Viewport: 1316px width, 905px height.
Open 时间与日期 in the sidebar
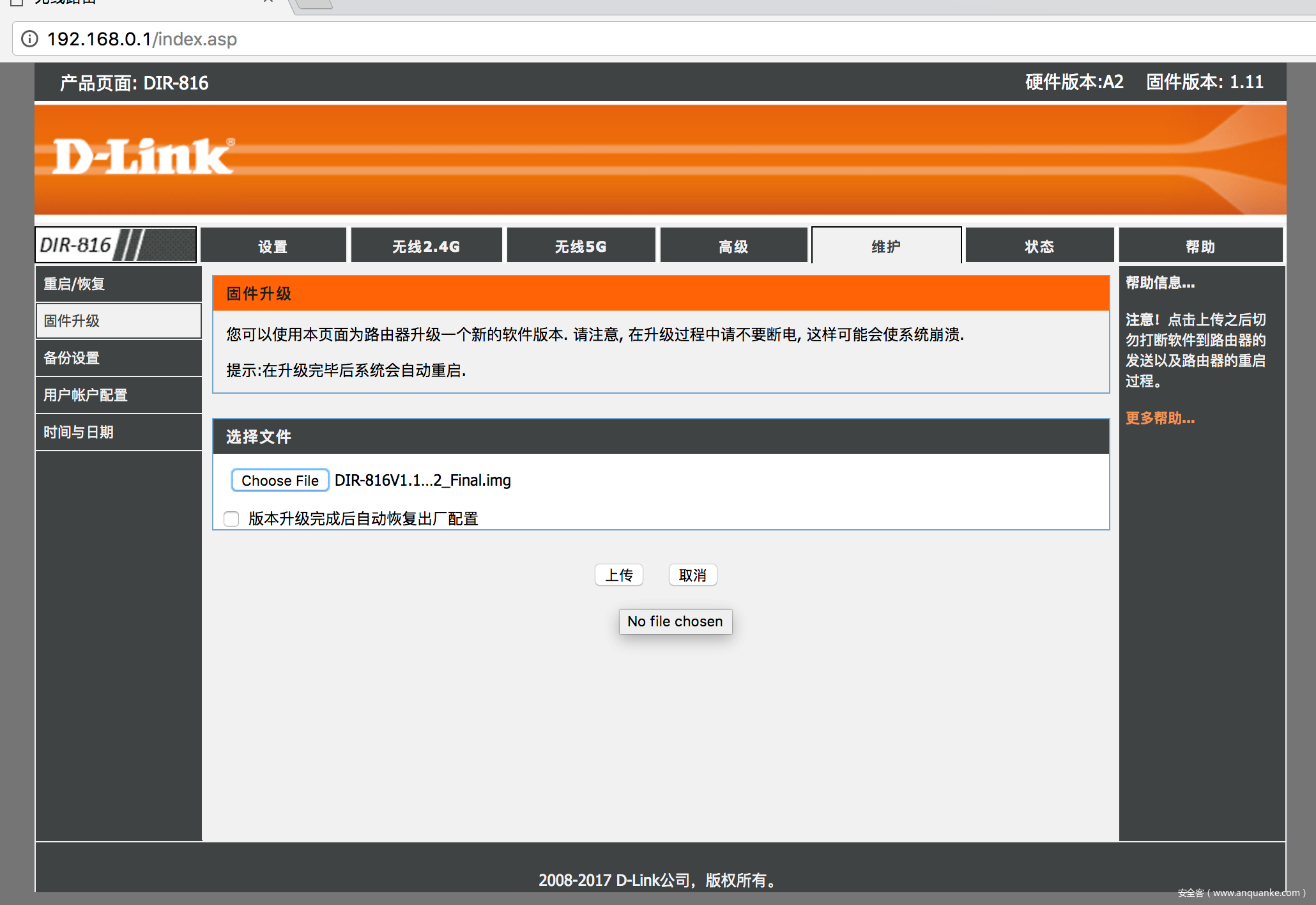(x=119, y=432)
